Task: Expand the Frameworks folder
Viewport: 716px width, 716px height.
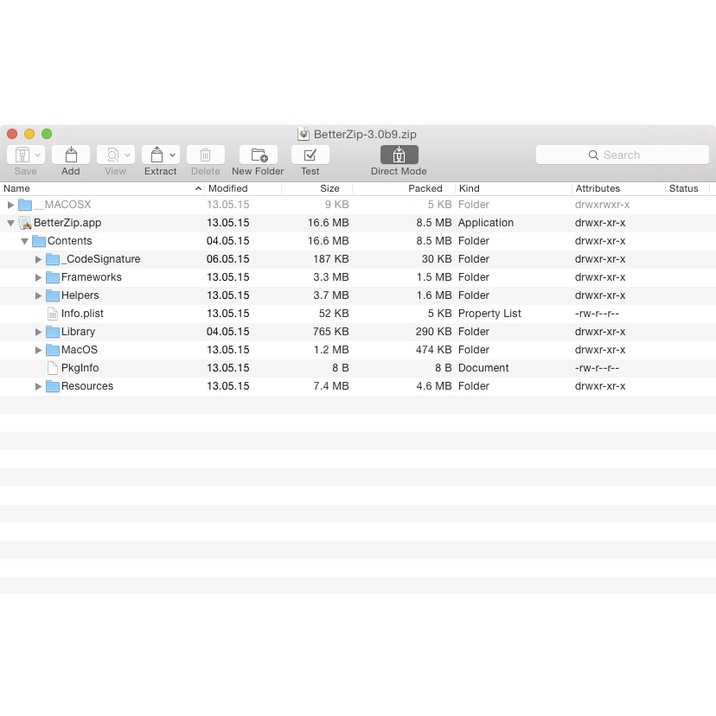Action: (39, 277)
